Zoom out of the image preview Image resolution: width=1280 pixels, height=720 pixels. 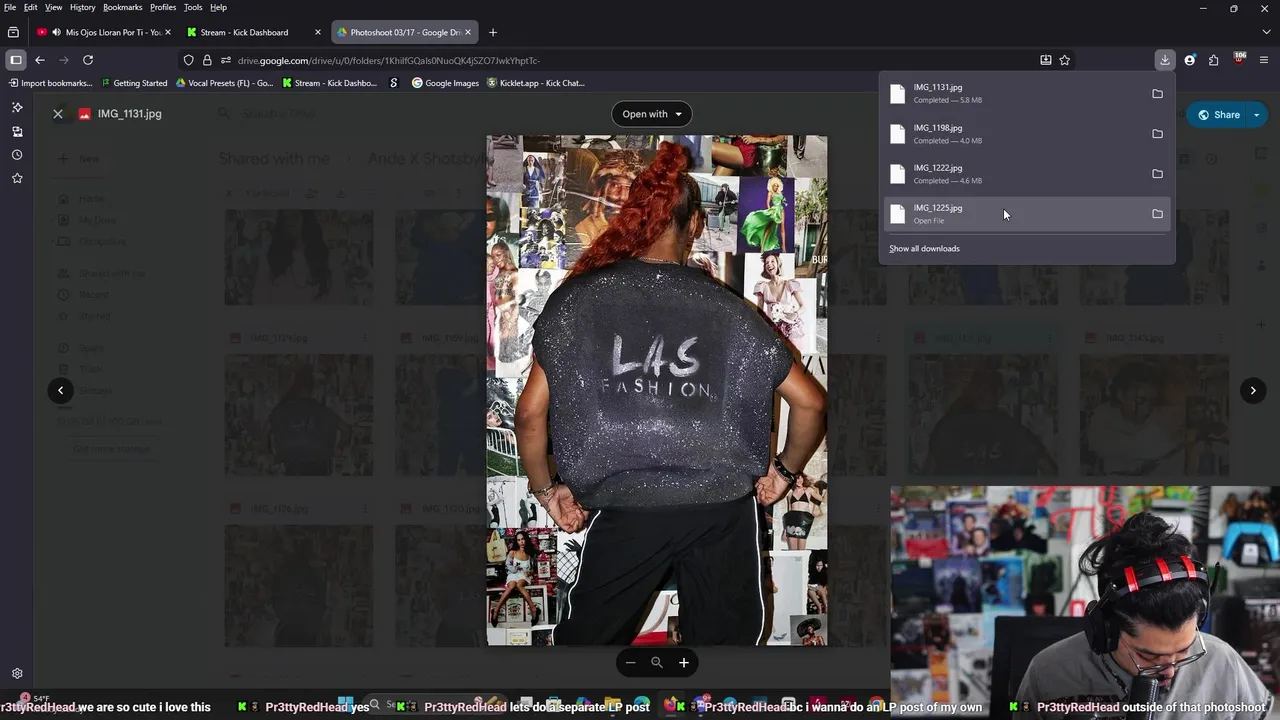pyautogui.click(x=630, y=662)
